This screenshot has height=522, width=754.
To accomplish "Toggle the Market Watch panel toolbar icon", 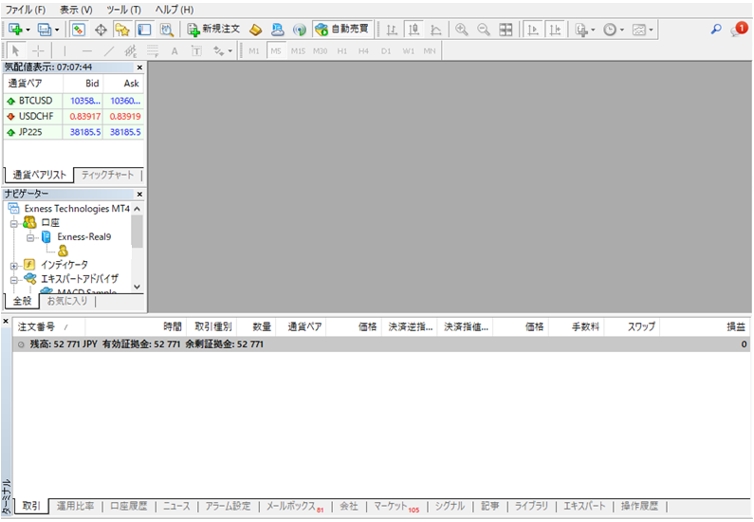I will pos(79,30).
